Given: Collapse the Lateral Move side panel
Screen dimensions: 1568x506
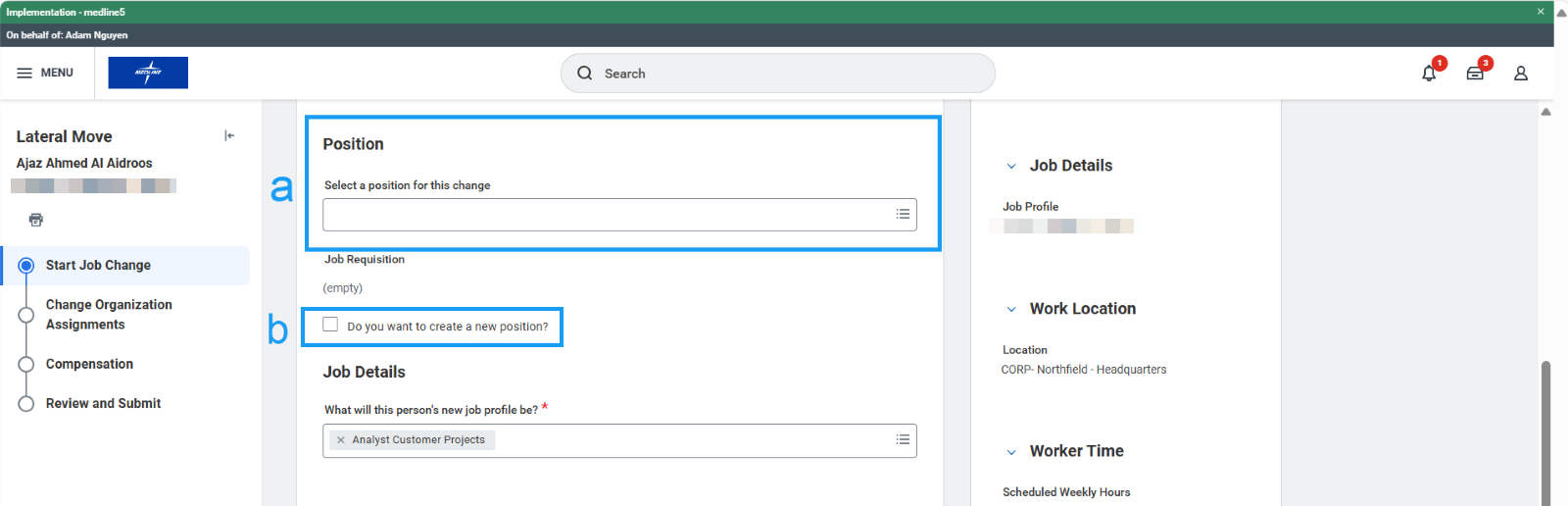Looking at the screenshot, I should coord(229,136).
